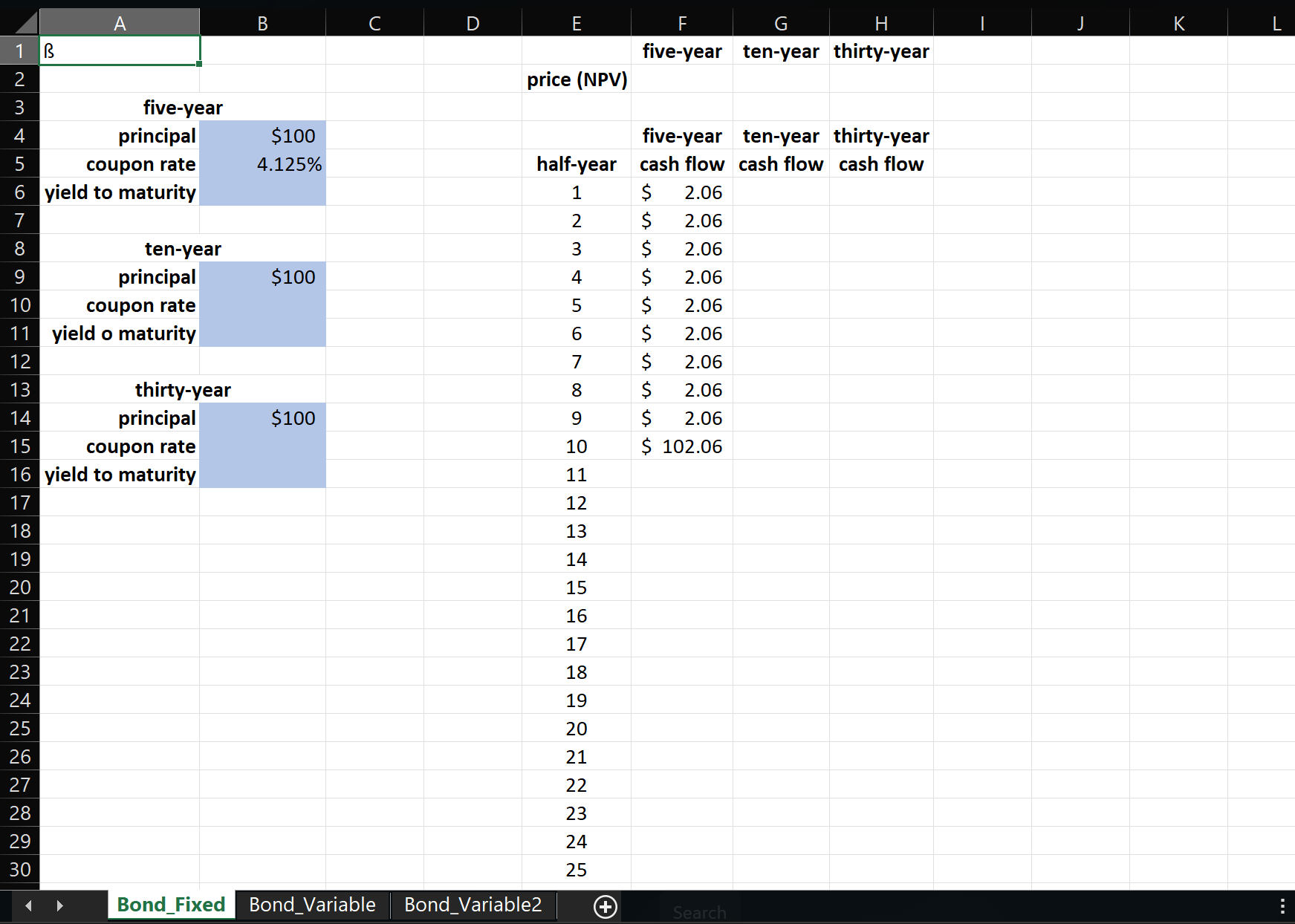The width and height of the screenshot is (1295, 924).
Task: Click the thirty-year 'cash flow' header cell
Action: pyautogui.click(x=881, y=164)
